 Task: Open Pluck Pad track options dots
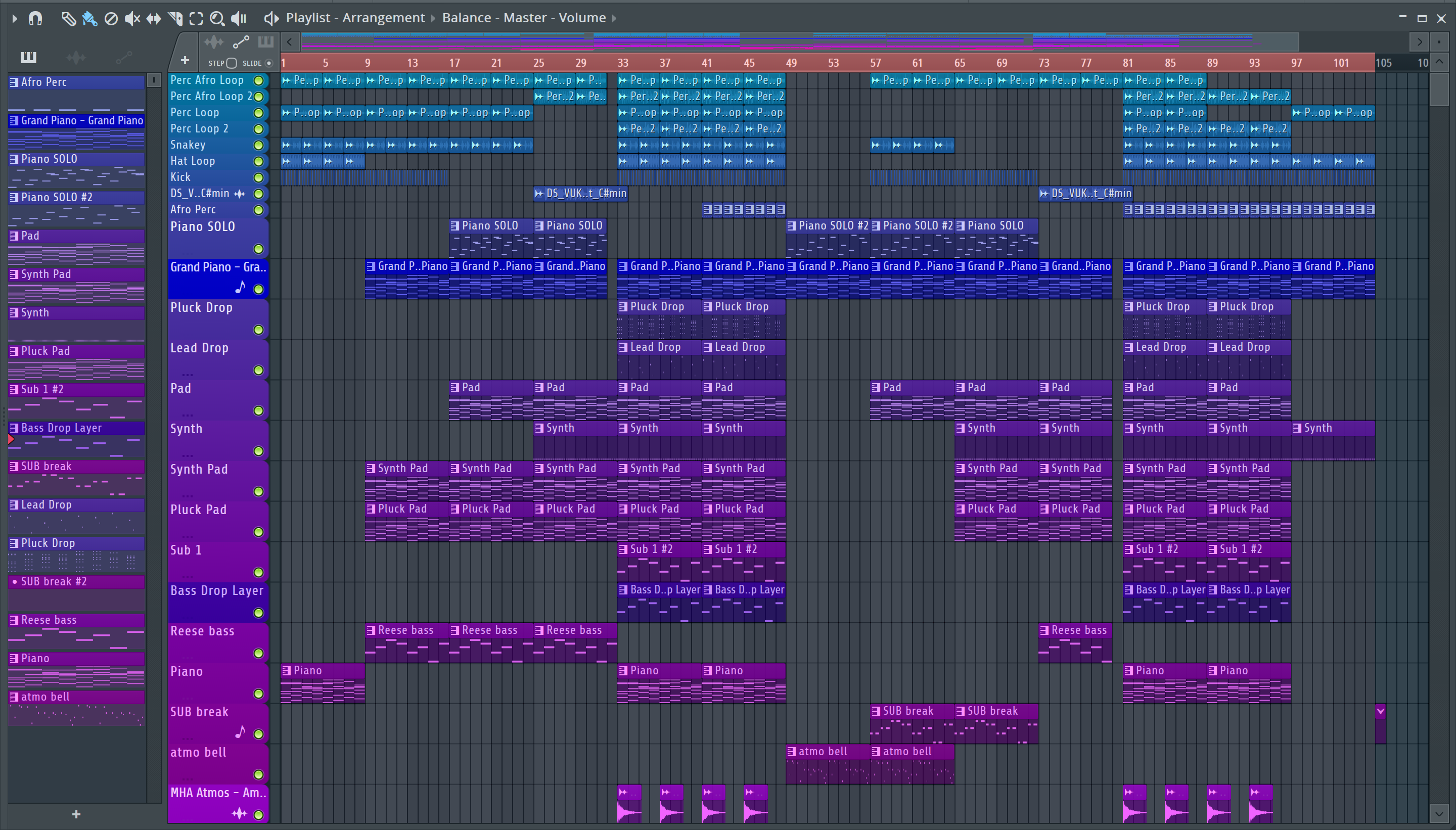[188, 536]
